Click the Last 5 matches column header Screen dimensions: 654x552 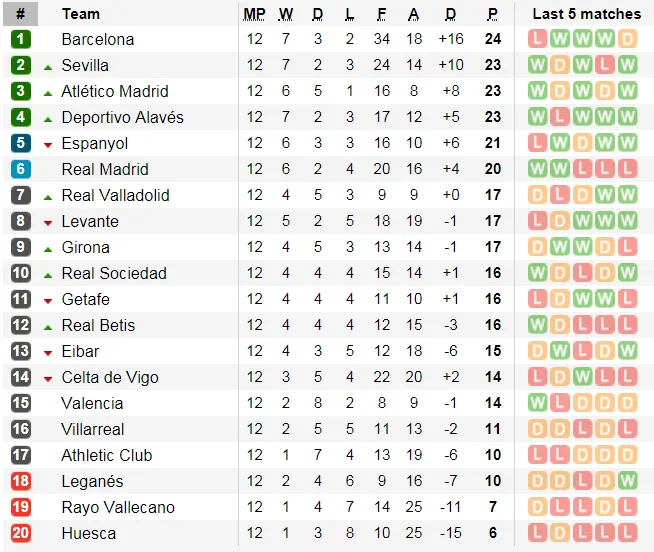[586, 14]
